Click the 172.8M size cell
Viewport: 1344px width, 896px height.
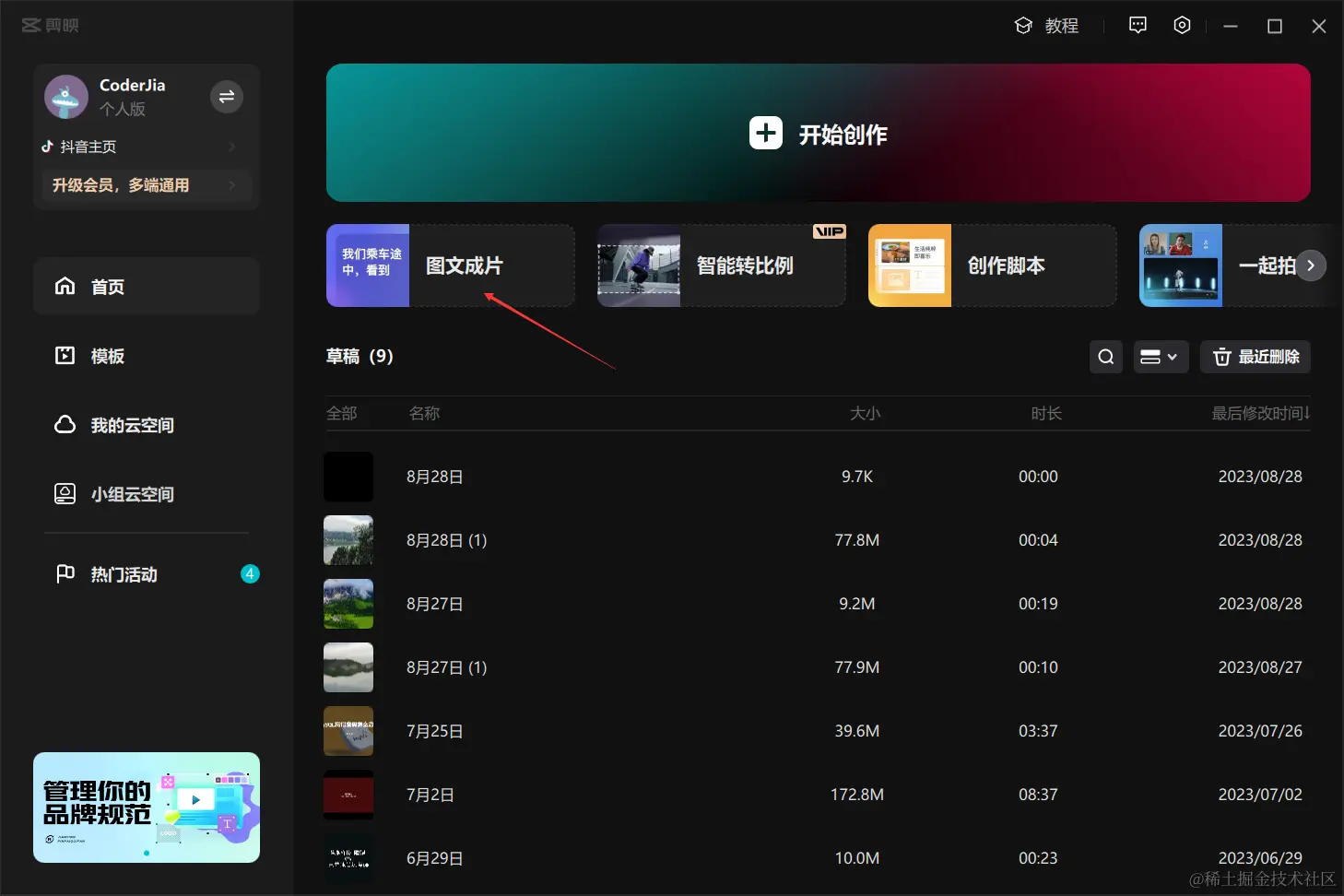(857, 795)
